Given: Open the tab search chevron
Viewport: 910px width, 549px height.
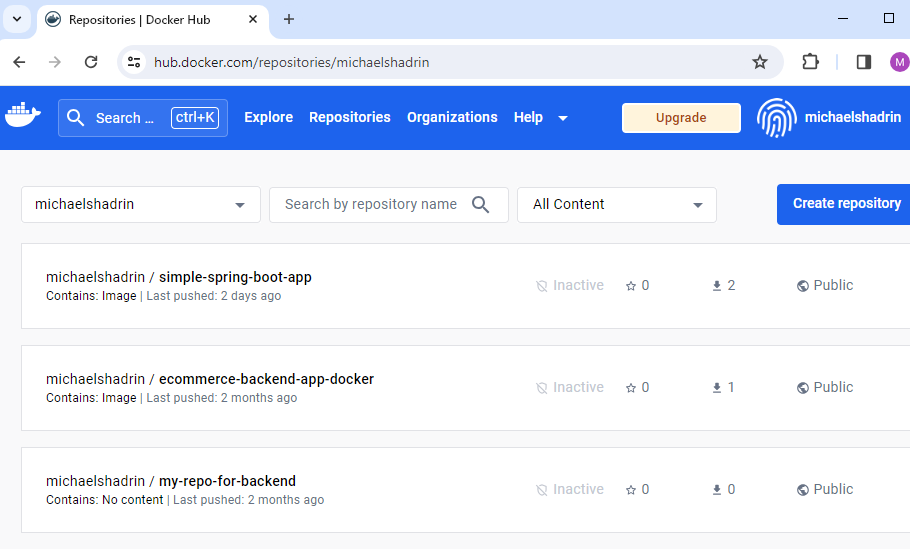Looking at the screenshot, I should pos(17,19).
